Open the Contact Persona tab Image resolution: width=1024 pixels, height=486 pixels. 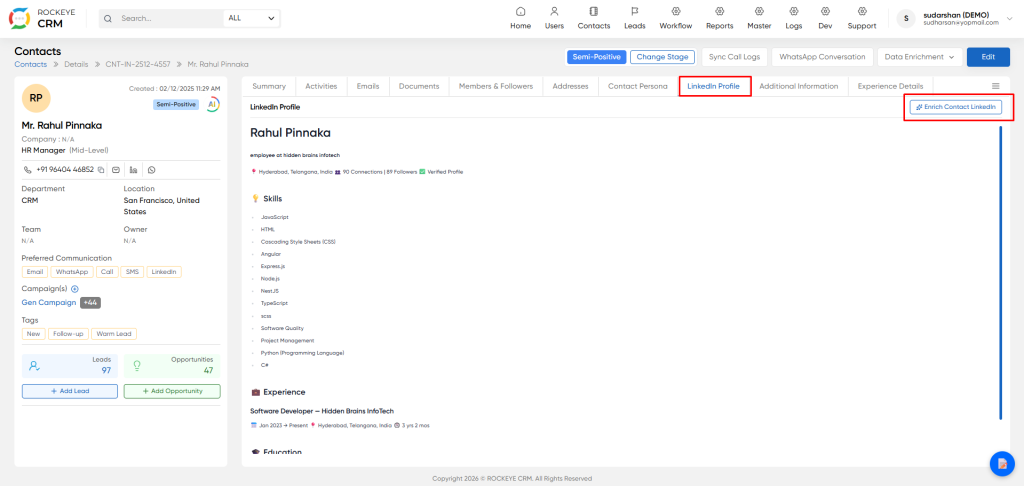tap(638, 86)
